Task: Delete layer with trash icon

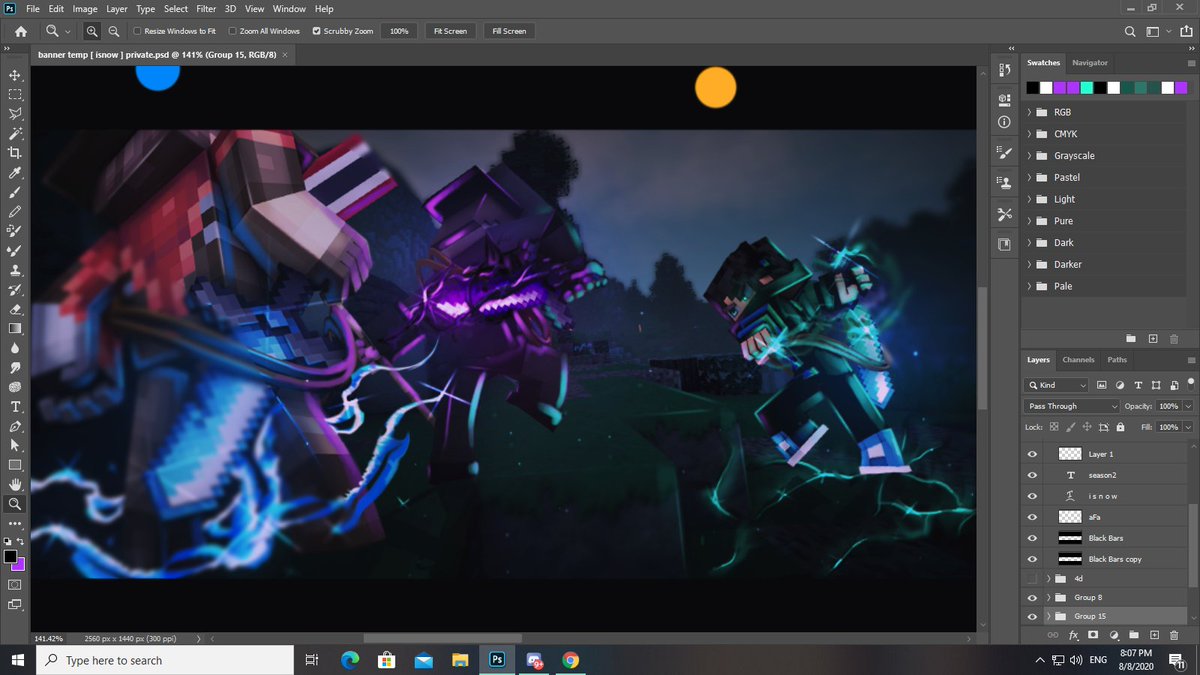Action: pyautogui.click(x=1174, y=635)
